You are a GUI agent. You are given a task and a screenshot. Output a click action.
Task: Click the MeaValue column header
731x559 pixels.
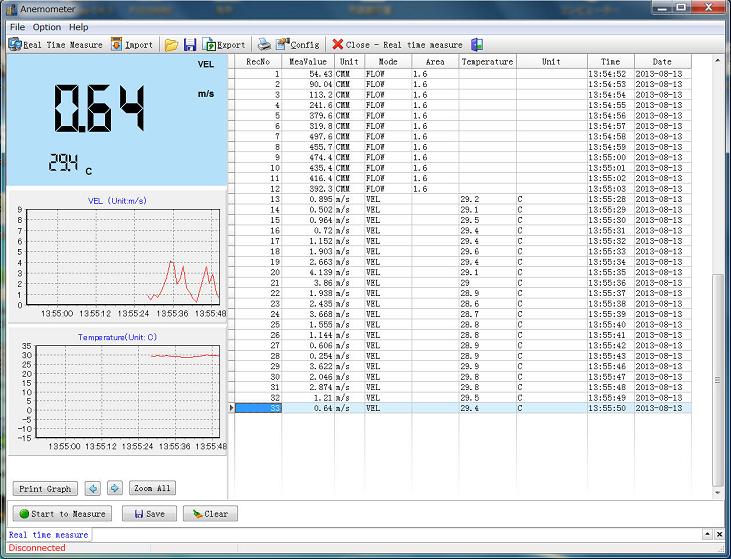tap(307, 62)
